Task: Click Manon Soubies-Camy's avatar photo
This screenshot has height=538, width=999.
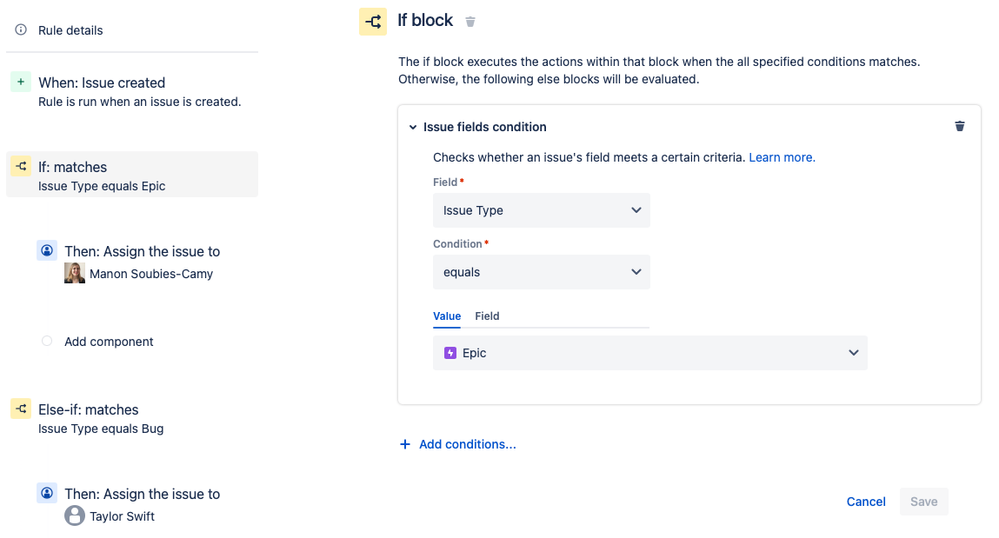Action: click(x=74, y=273)
